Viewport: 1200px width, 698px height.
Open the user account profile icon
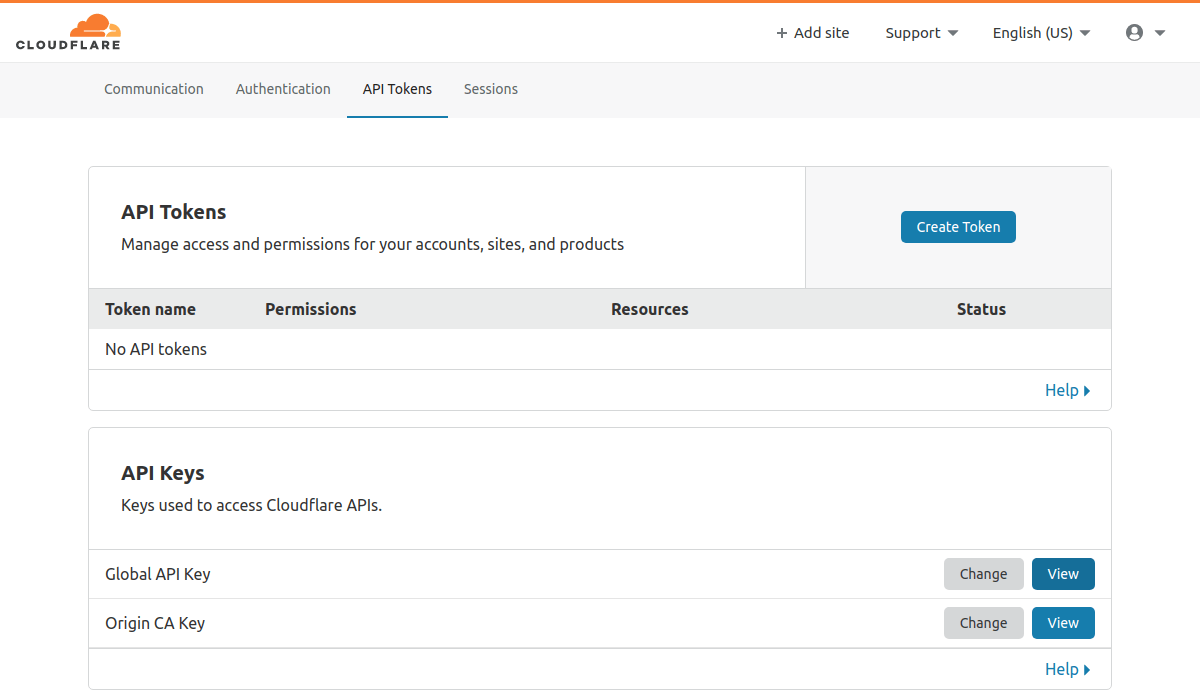point(1134,33)
